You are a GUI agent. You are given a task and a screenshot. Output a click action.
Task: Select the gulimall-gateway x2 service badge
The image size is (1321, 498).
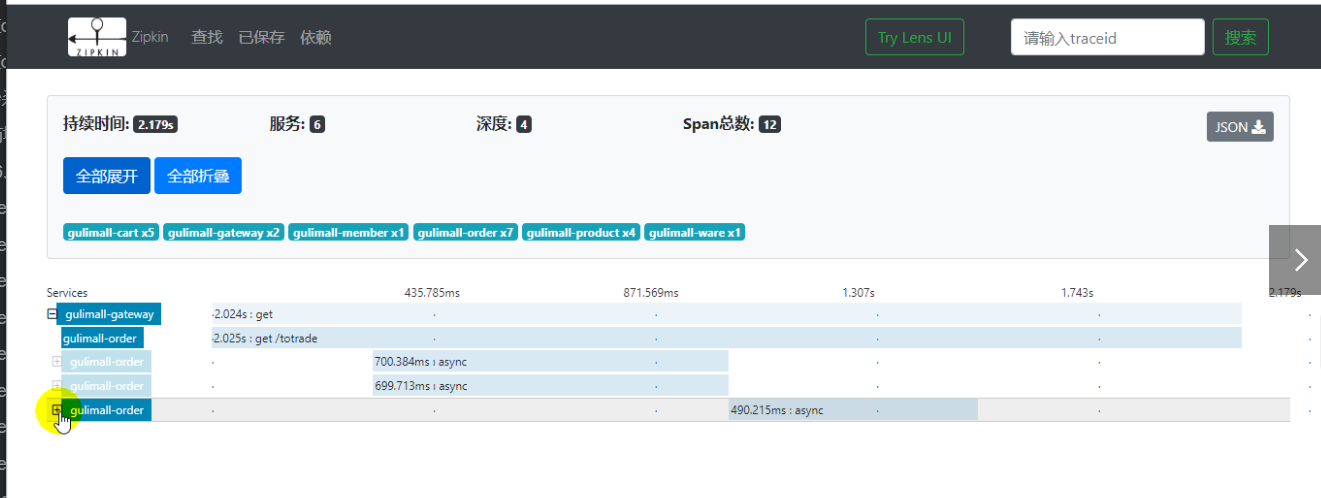224,232
